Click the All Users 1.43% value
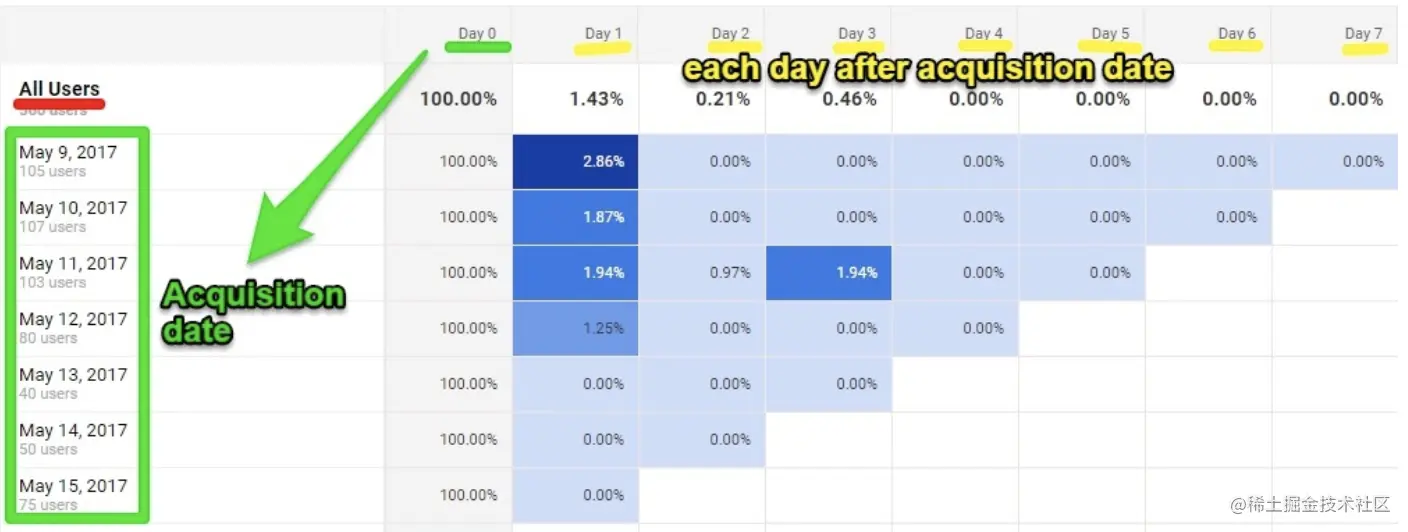1408x532 pixels. [x=597, y=99]
